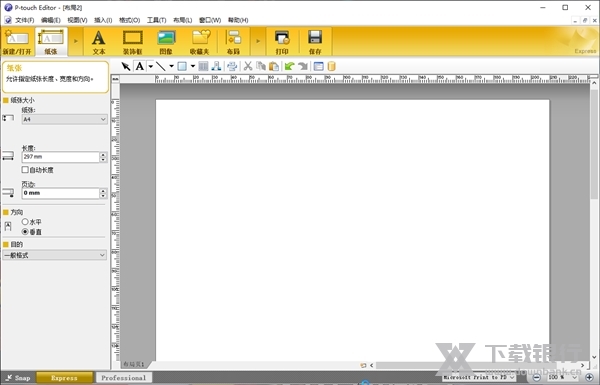Select the line drawing tool
This screenshot has width=600, height=385.
point(161,66)
